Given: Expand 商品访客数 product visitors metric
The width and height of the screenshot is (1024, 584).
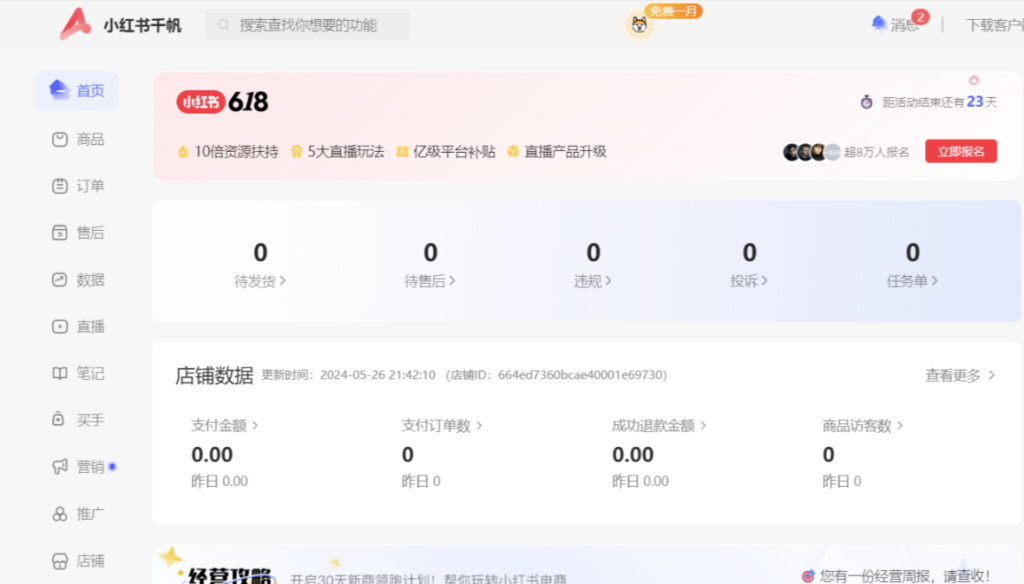Looking at the screenshot, I should [863, 426].
